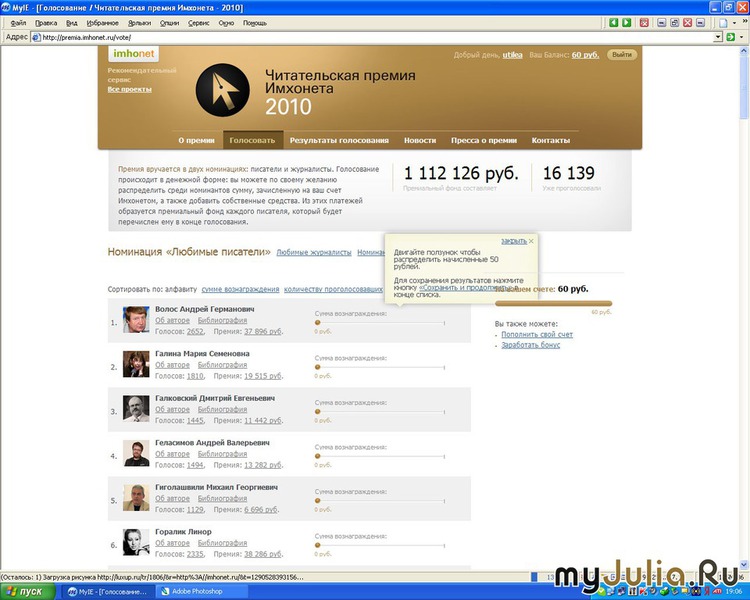
Task: Open the dropdown arrow next to Go button
Action: (741, 37)
